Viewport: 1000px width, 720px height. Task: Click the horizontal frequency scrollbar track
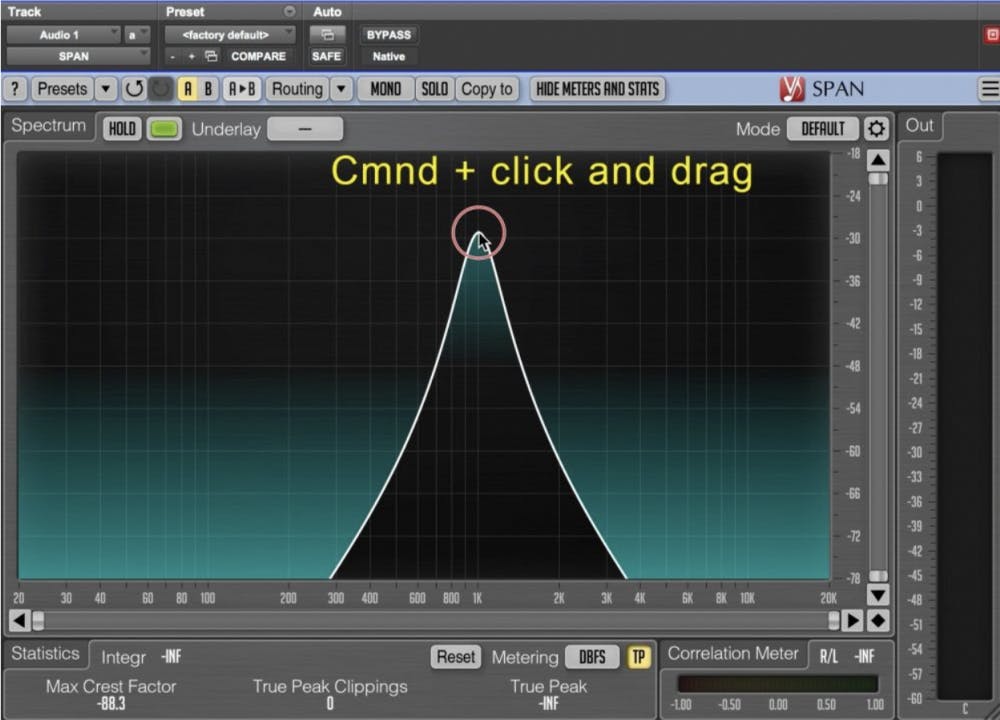coord(430,621)
